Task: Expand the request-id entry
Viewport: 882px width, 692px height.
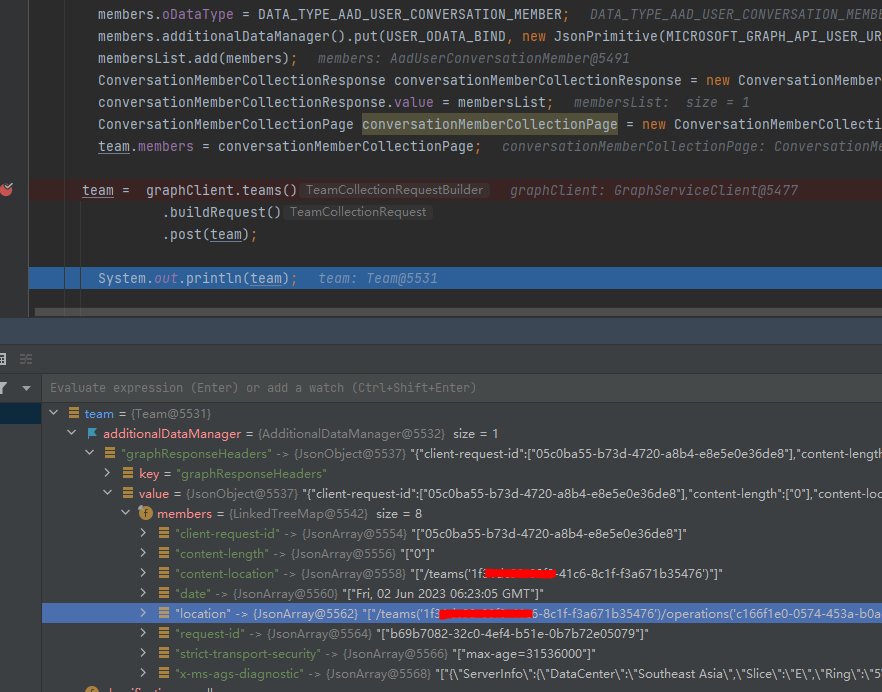Action: [x=143, y=633]
